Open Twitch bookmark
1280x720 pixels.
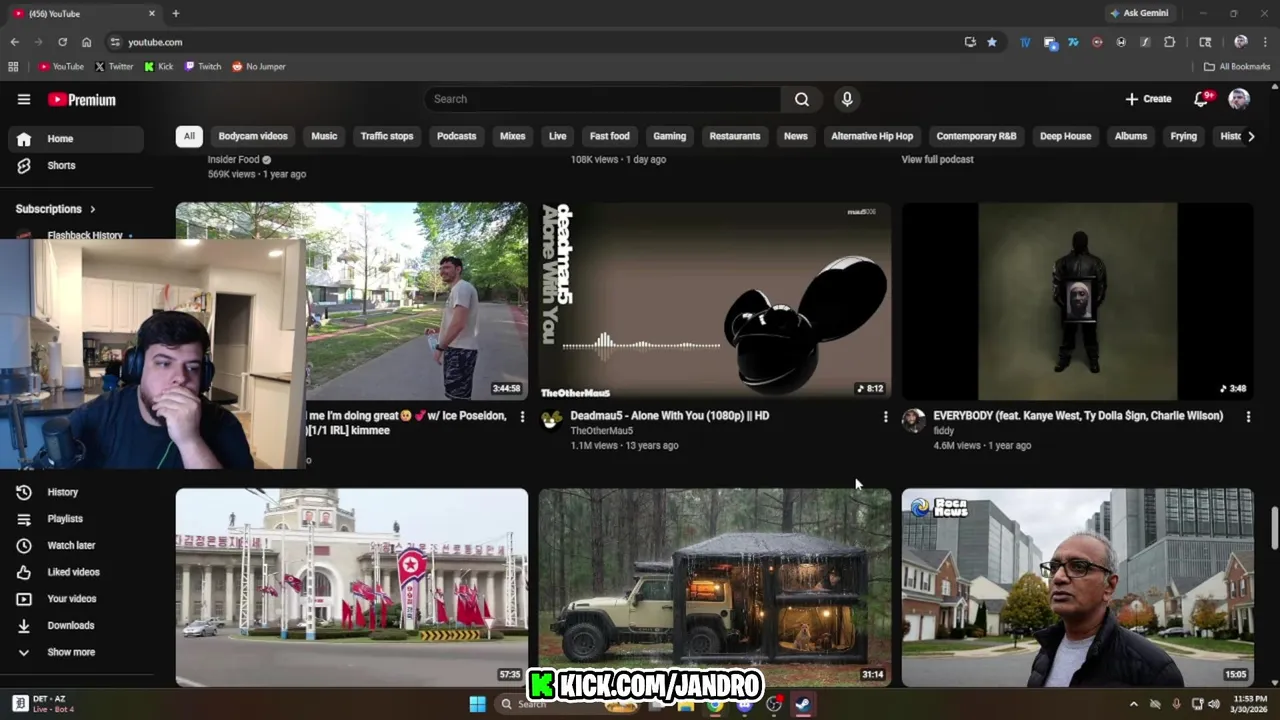(203, 67)
